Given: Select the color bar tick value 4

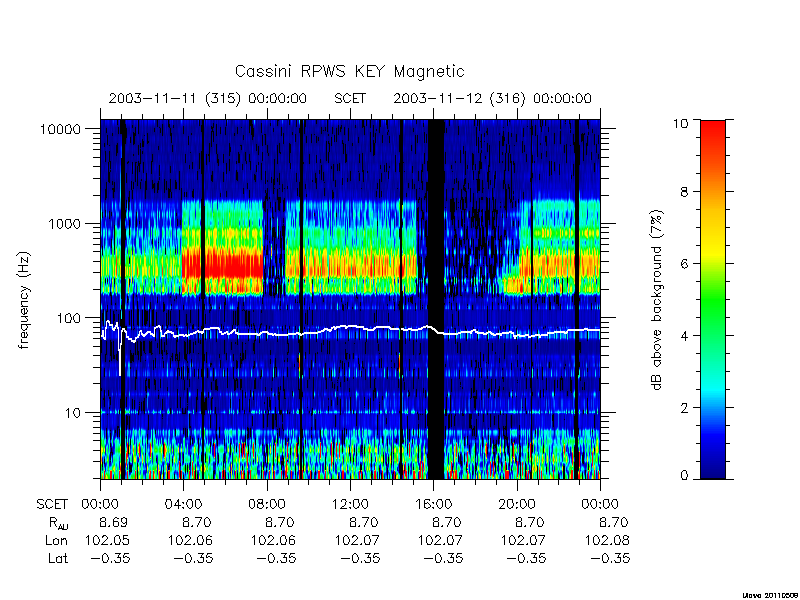Looking at the screenshot, I should [x=684, y=336].
